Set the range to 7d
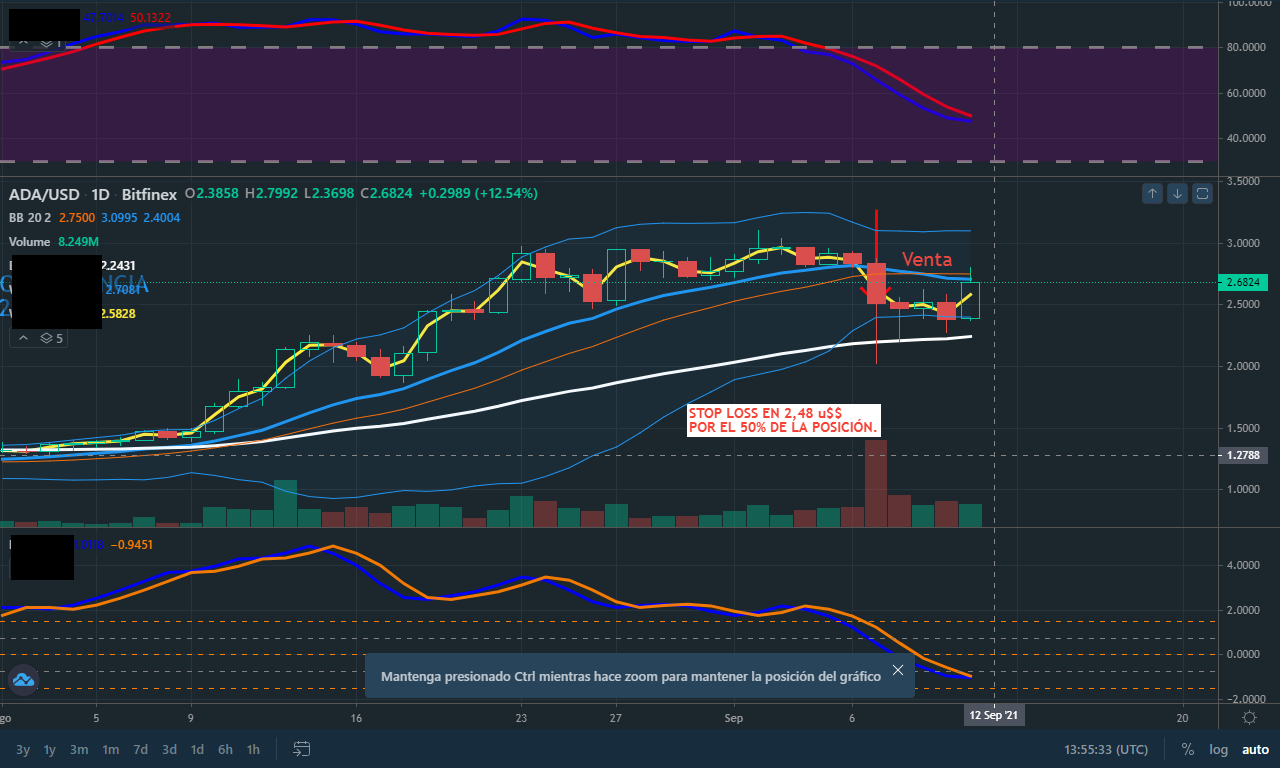1280x768 pixels. pos(141,749)
